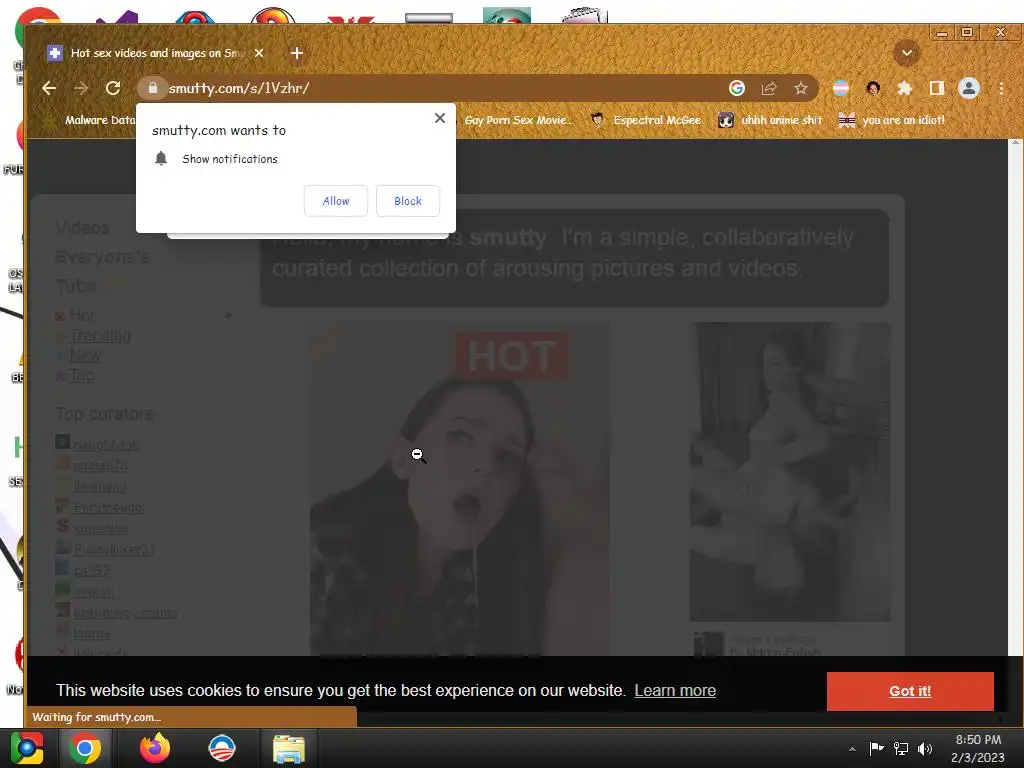Accept cookies with Got it! button
1024x768 pixels.
(910, 691)
